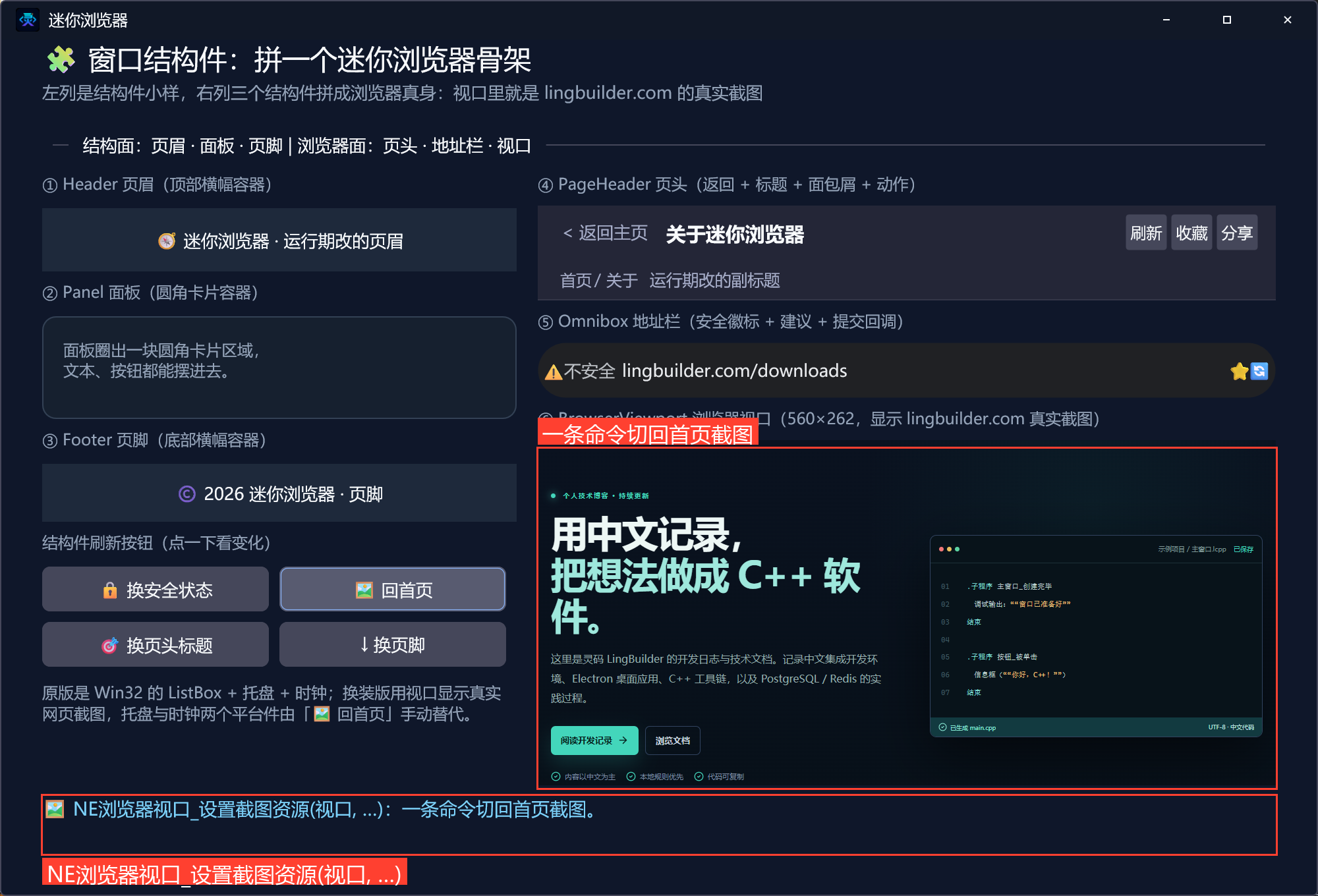Click the panel text 面板圈出一块圆角卡片区域

pos(161,350)
